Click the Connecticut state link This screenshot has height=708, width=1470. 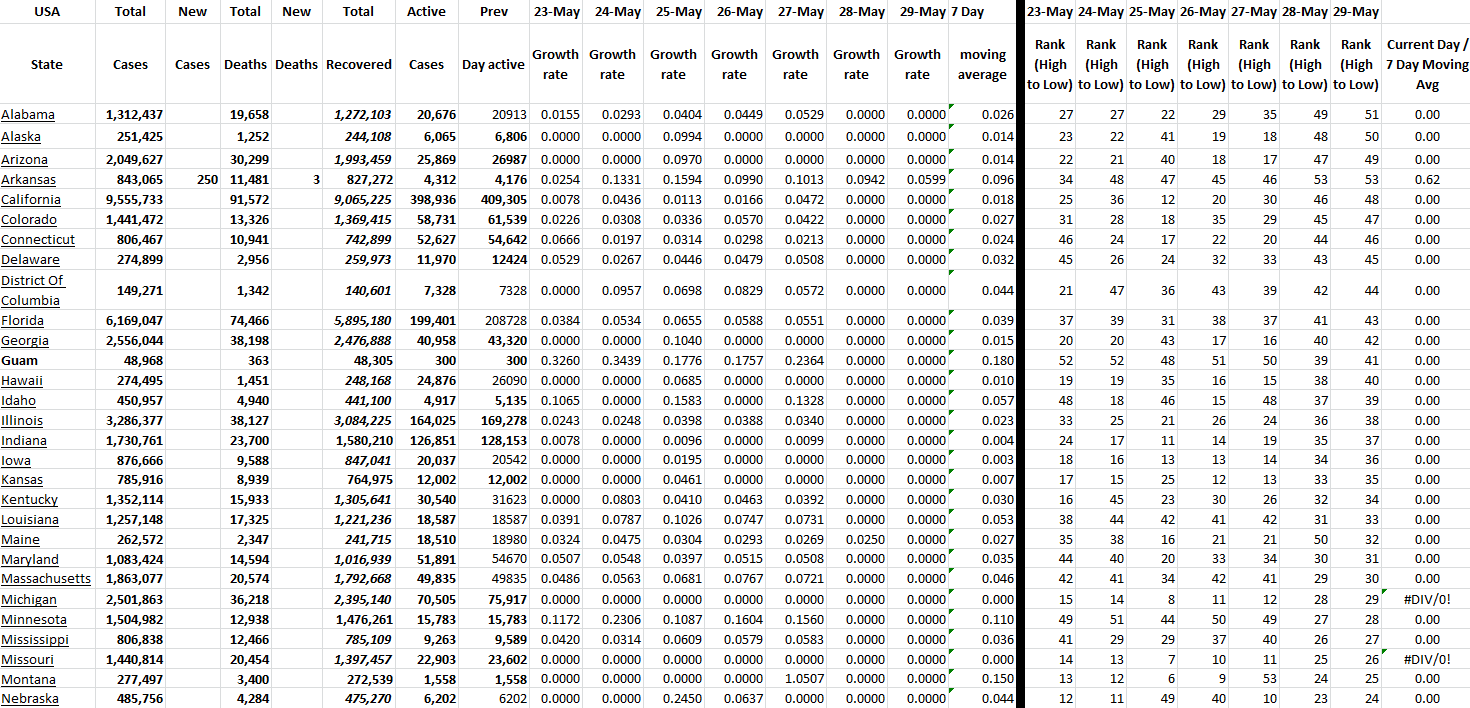(x=38, y=240)
